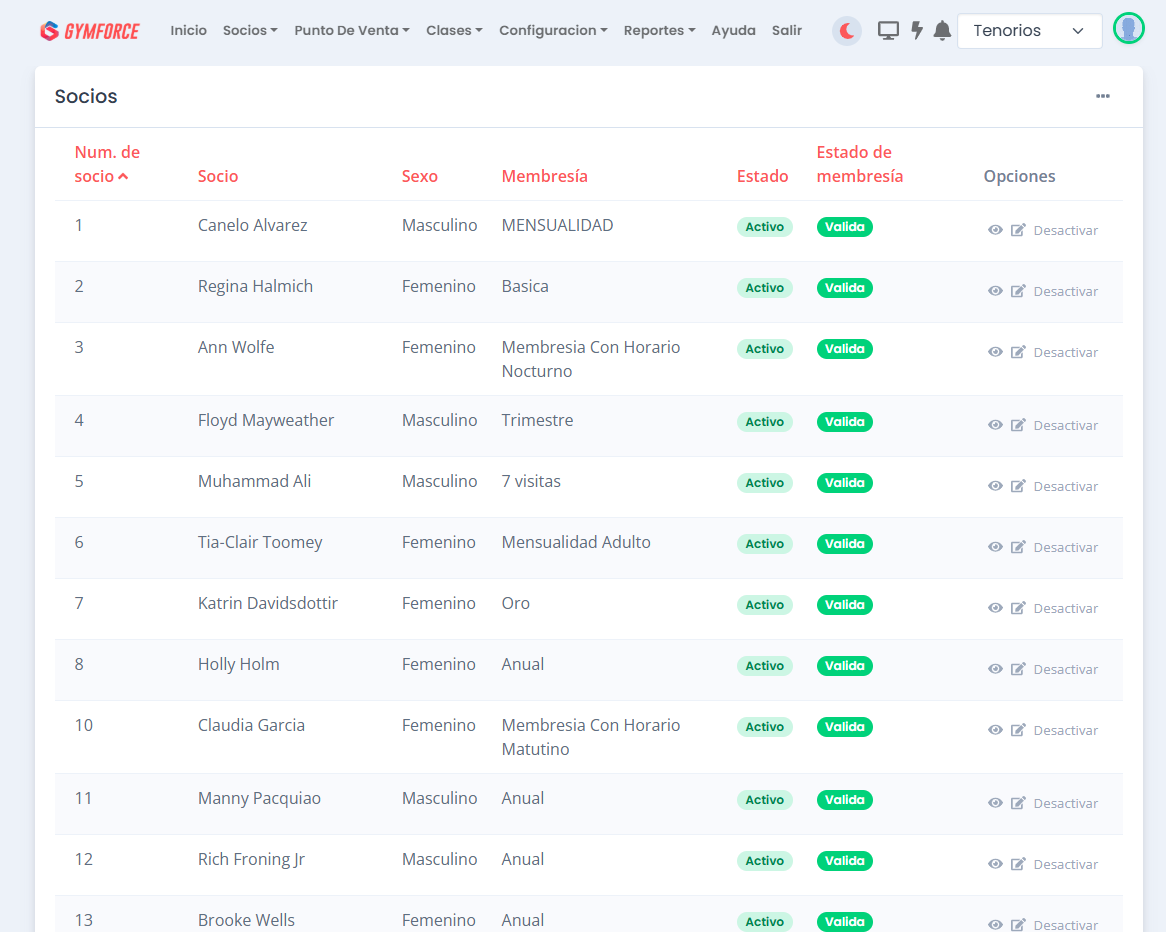View Muhammad Ali's details via eye icon
Screen dimensions: 1166x932
995,486
